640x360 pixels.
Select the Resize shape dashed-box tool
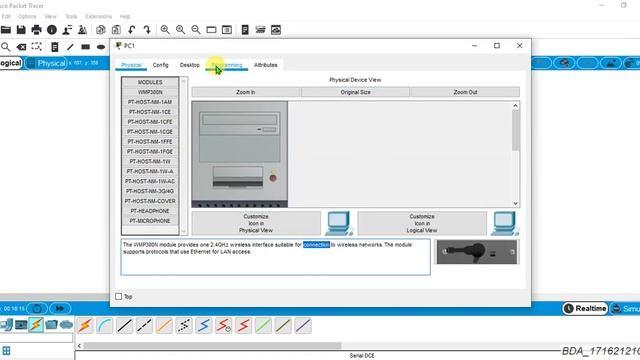pos(37,47)
